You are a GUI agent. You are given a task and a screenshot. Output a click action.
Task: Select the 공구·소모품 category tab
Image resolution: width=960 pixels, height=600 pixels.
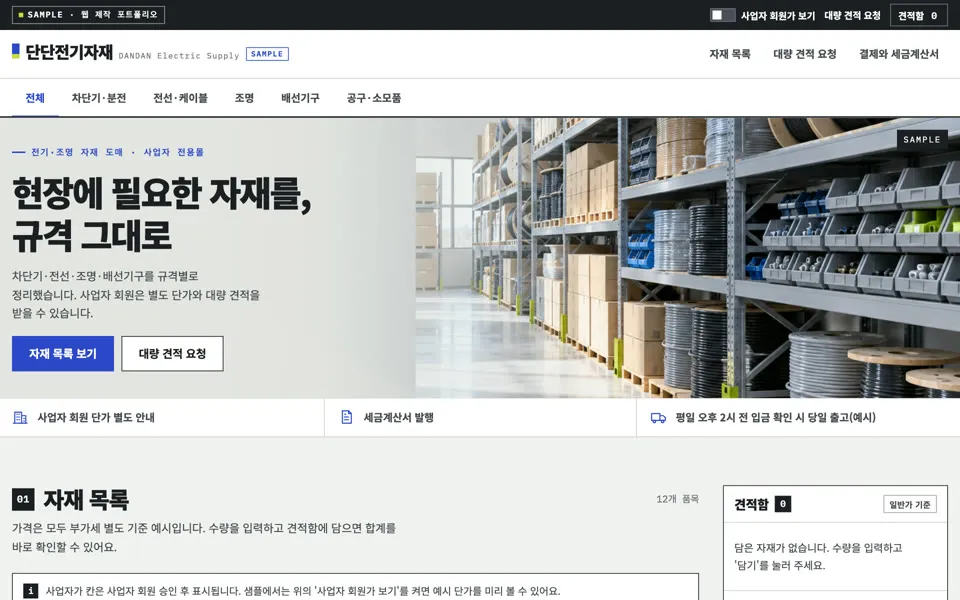pos(373,98)
